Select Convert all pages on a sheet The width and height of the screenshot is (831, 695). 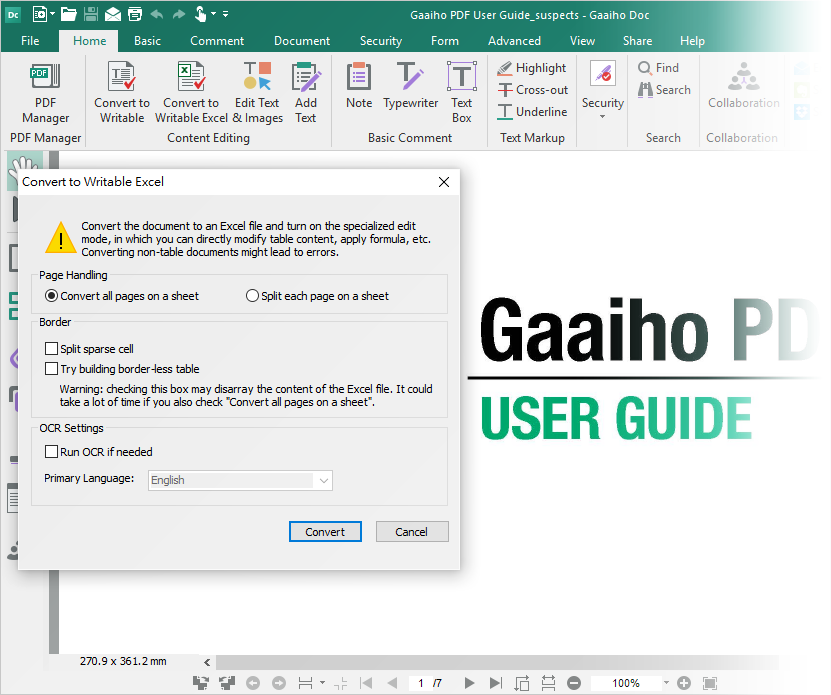pos(121,296)
